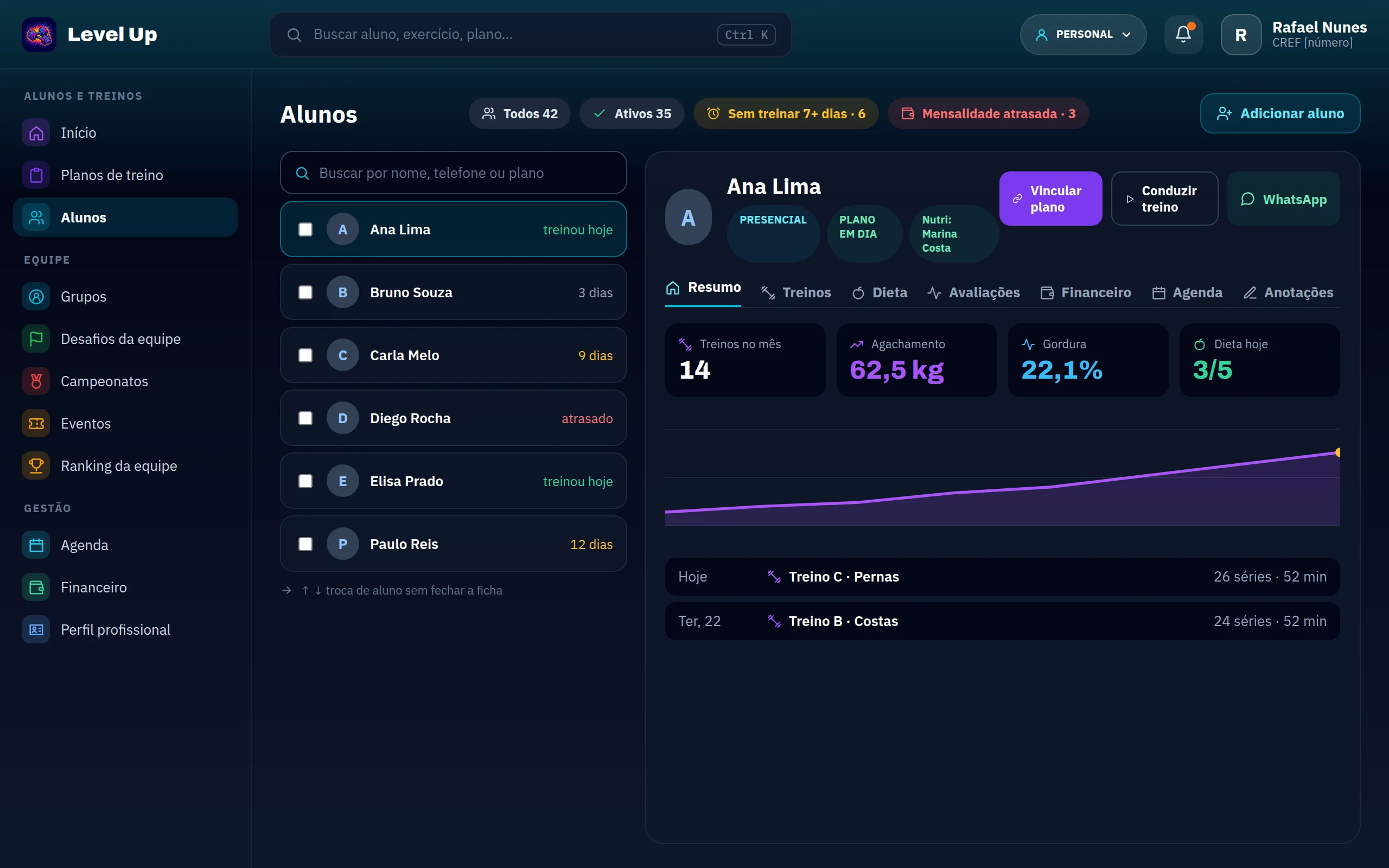Click the Campeonatos medal icon

36,381
